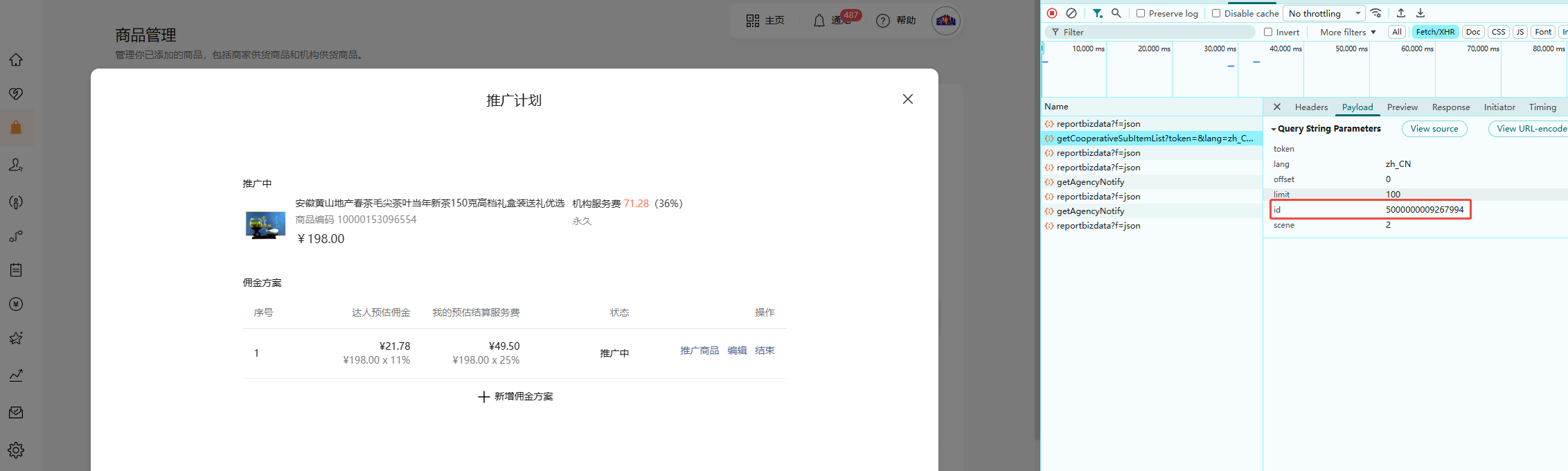Click the View URL-encoded button
Viewport: 1568px width, 471px height.
click(x=1529, y=129)
